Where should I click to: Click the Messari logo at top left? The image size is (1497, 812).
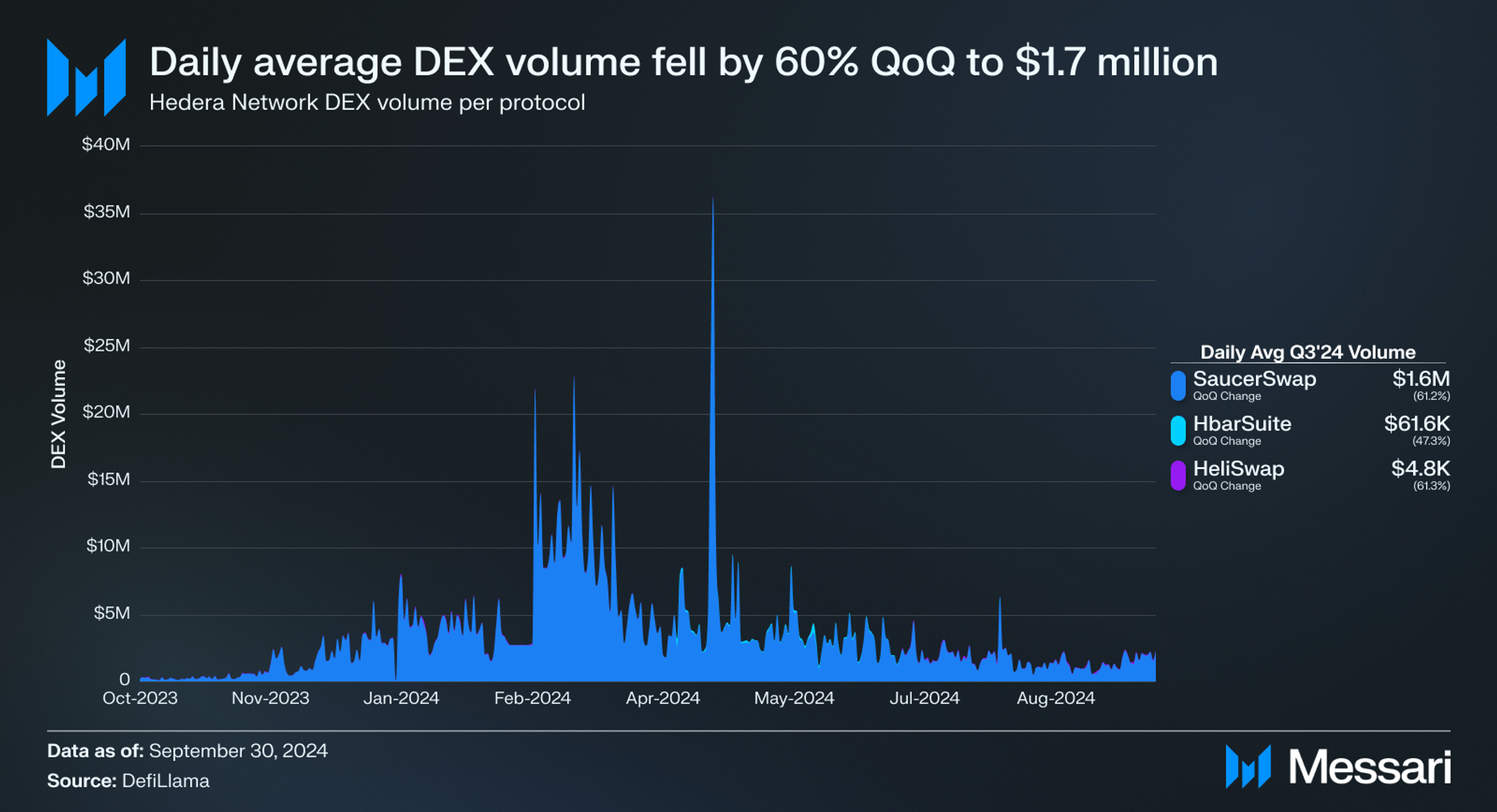tap(86, 78)
